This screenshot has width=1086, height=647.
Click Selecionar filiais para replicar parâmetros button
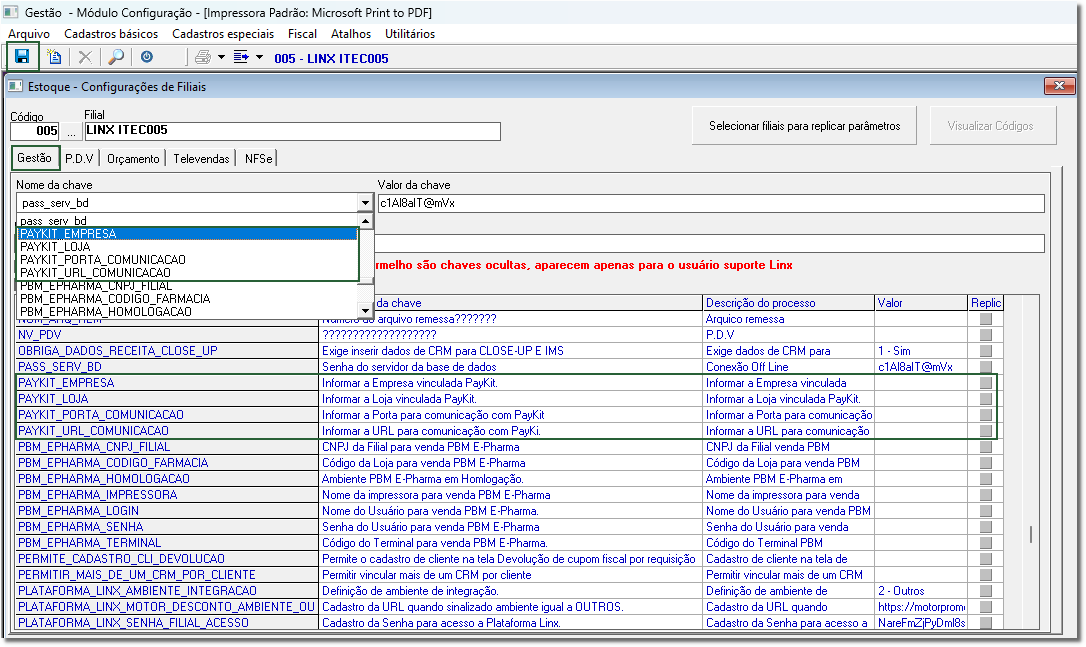pos(804,125)
